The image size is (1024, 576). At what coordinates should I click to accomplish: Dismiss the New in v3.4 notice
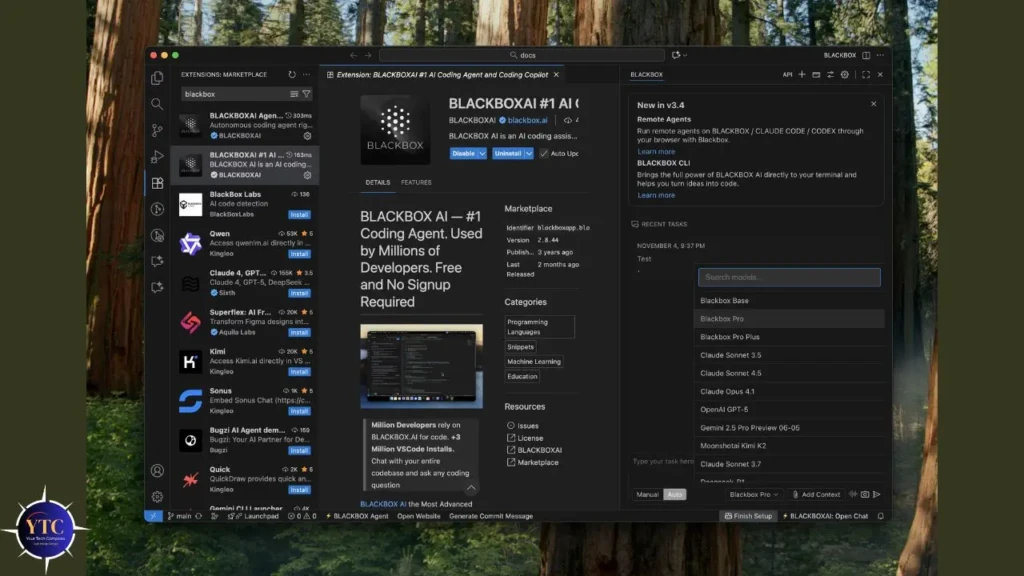click(x=873, y=104)
